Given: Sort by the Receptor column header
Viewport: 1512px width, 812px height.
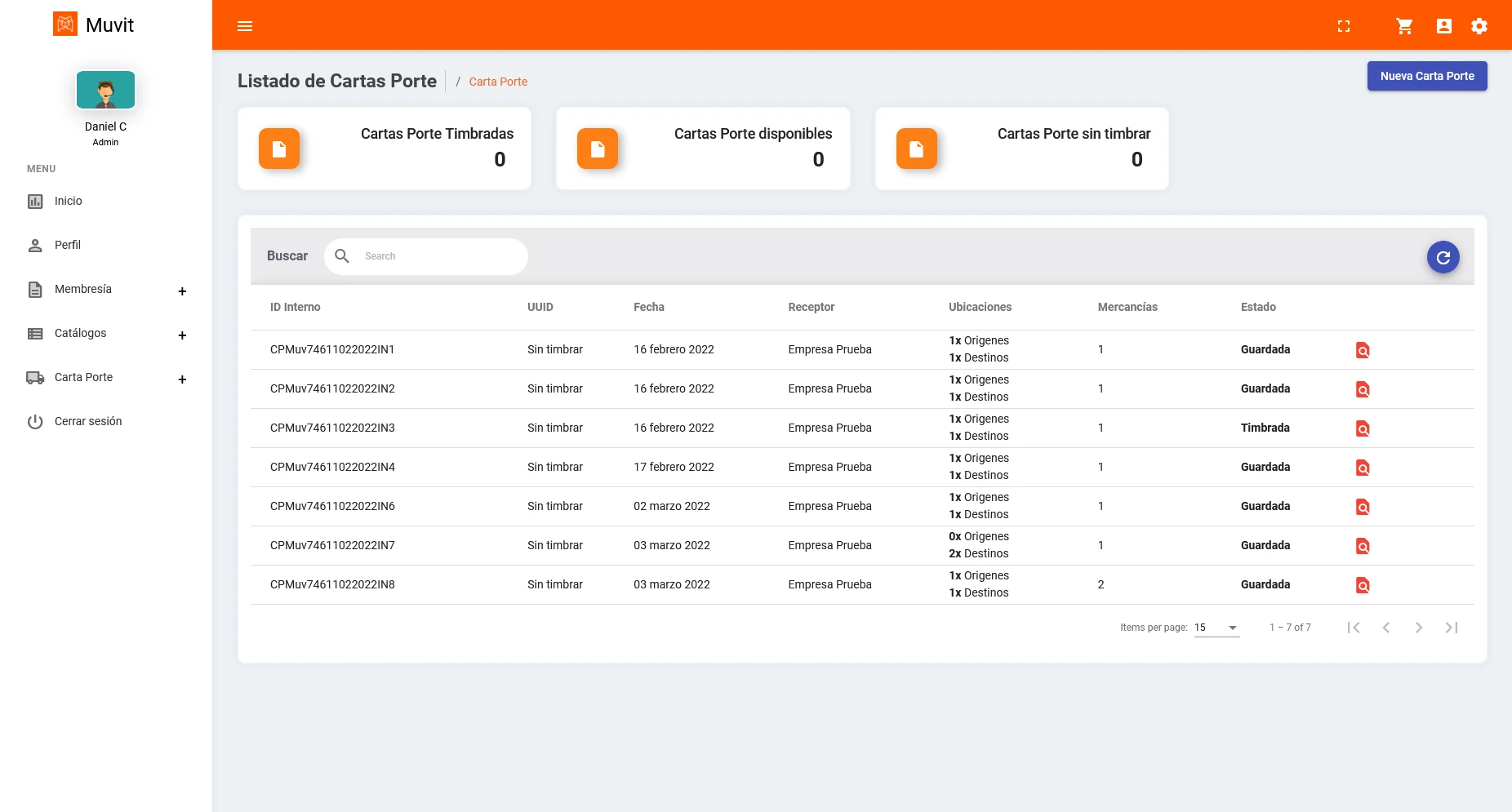Looking at the screenshot, I should [x=812, y=307].
